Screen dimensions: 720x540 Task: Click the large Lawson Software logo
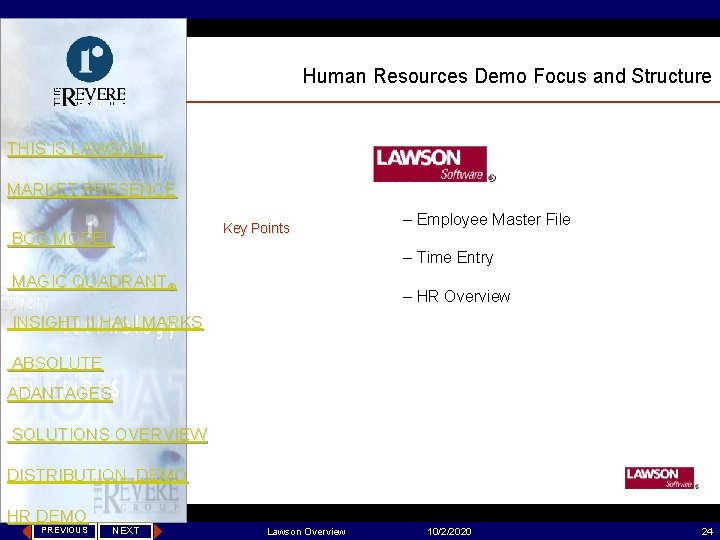tap(430, 164)
